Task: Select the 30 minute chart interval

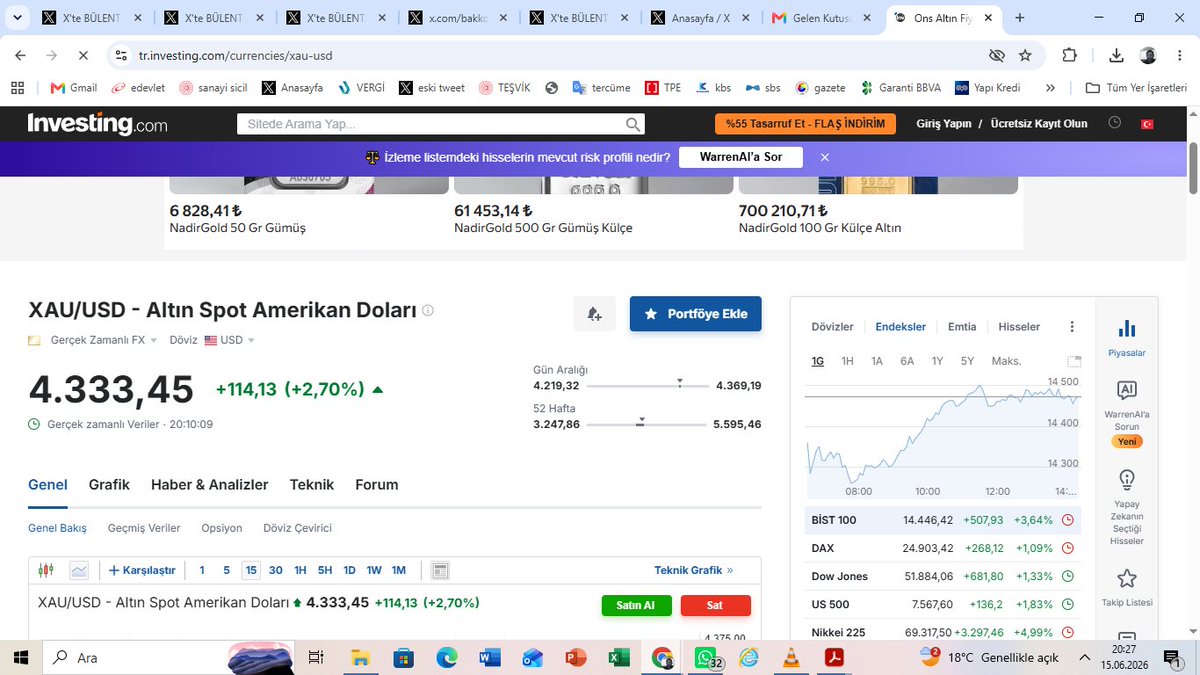Action: coord(276,570)
